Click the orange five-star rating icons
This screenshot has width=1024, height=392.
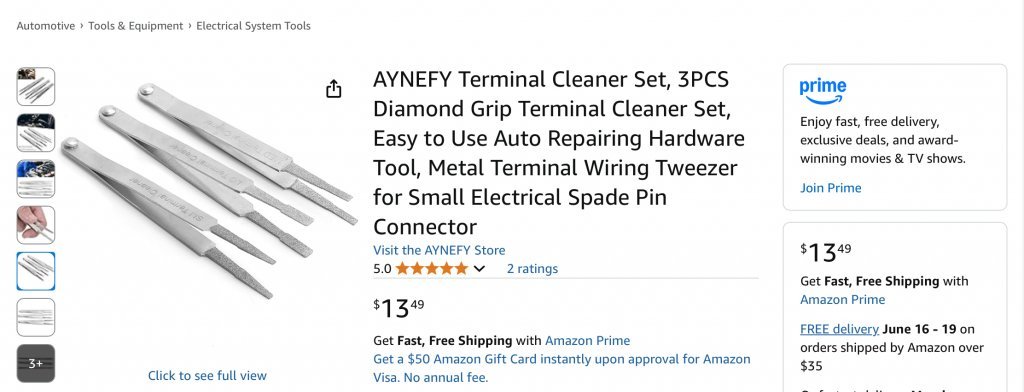coord(432,269)
